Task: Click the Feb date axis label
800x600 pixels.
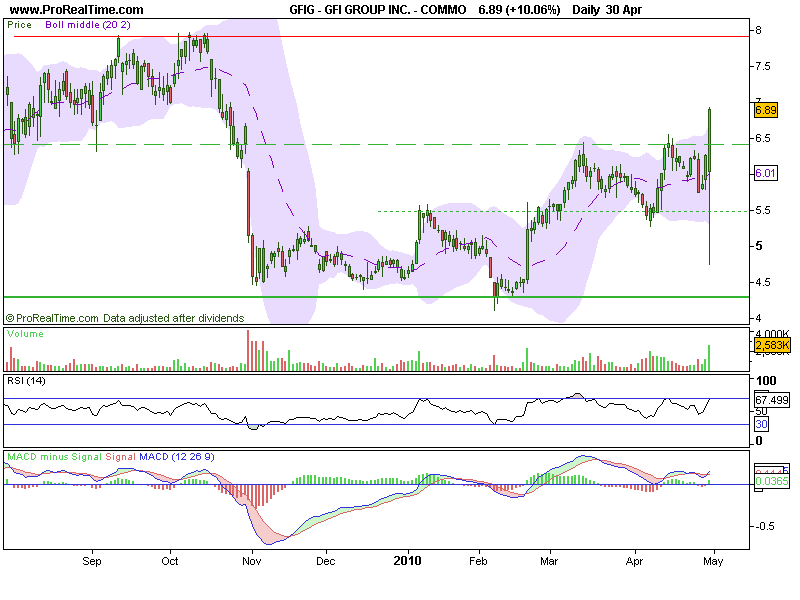Action: 478,561
